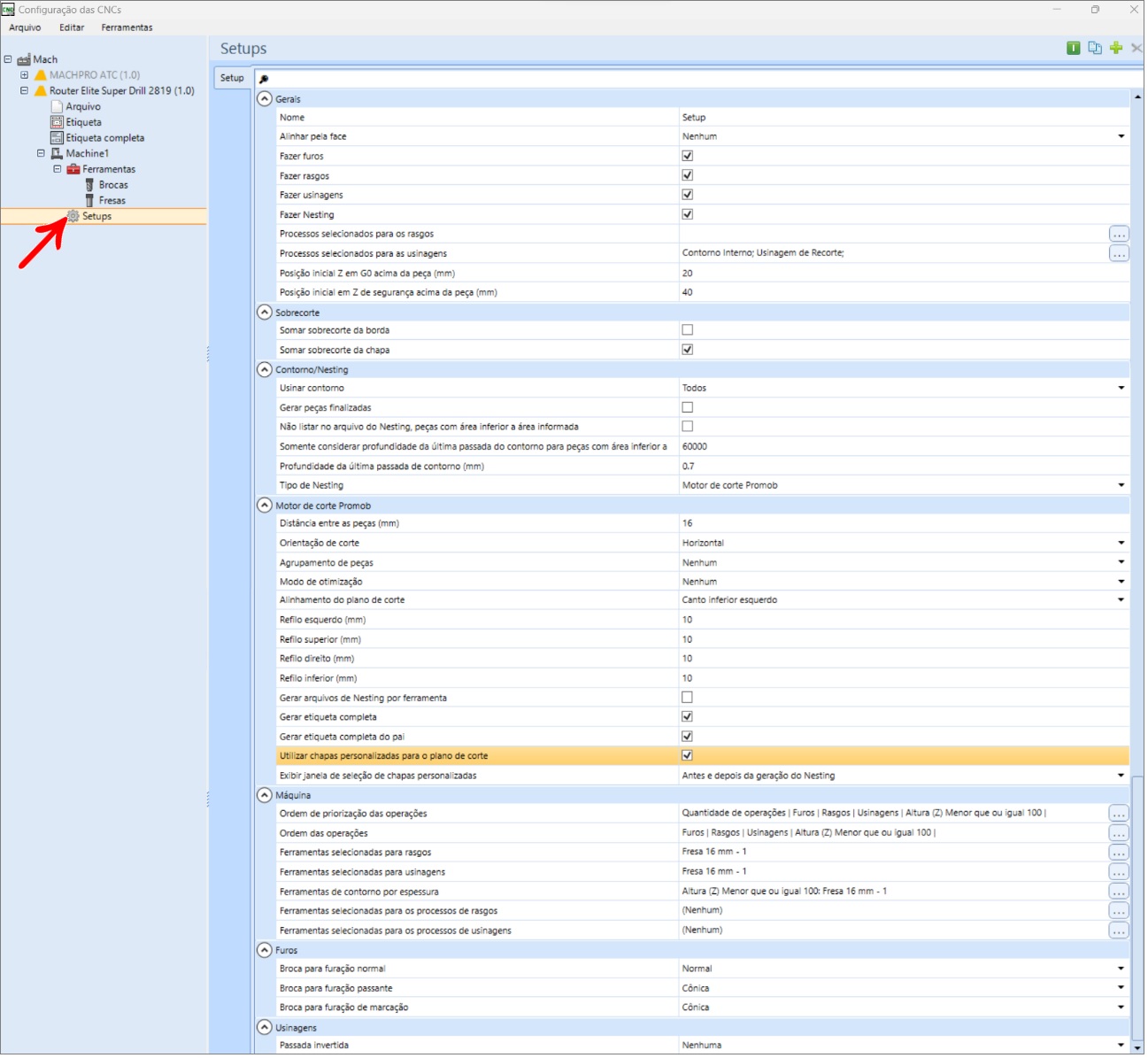Screen dimensions: 1148x1058
Task: Click the Mach factory icon in tree
Action: (x=24, y=59)
